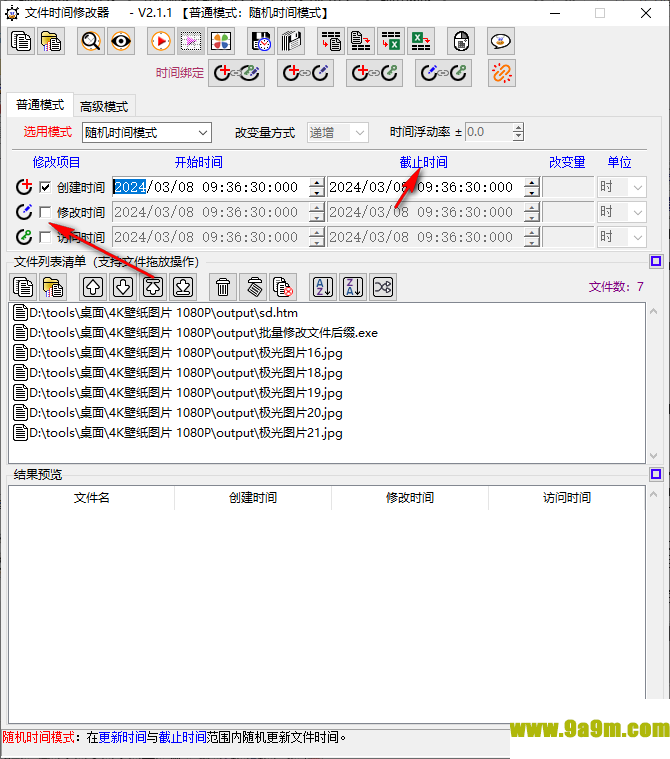Maximize the 结果预览 panel with square button

(x=656, y=474)
